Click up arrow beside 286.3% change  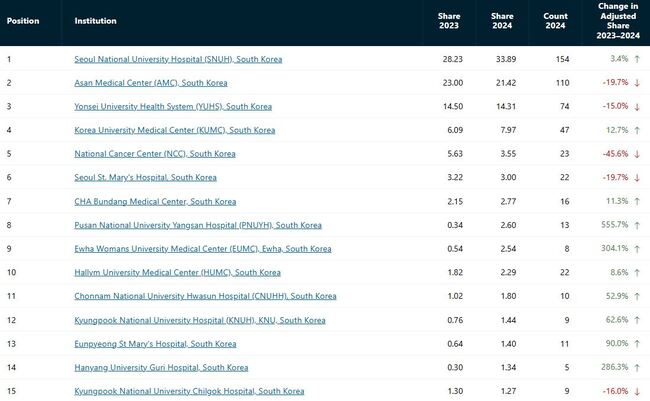[x=637, y=367]
